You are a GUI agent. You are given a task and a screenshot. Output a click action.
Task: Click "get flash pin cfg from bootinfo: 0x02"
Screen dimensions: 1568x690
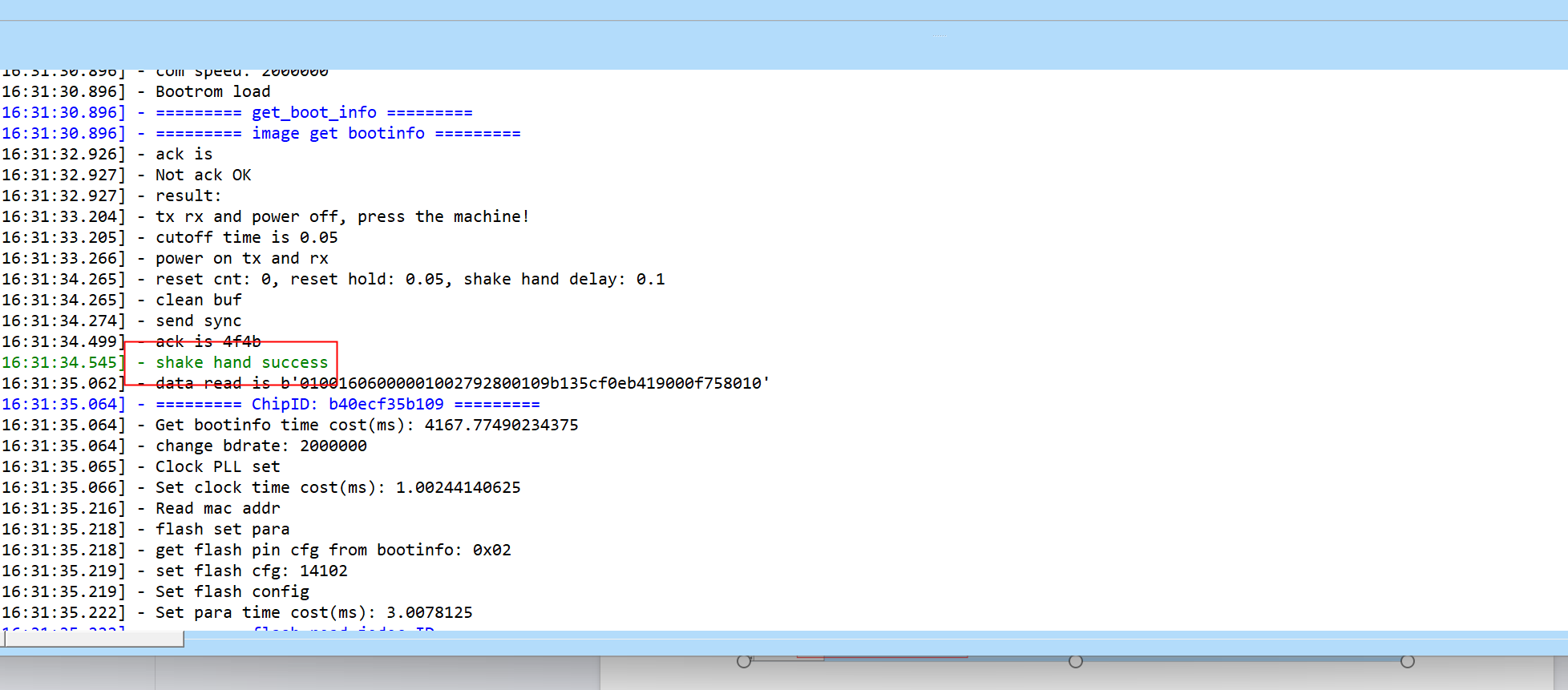(333, 550)
